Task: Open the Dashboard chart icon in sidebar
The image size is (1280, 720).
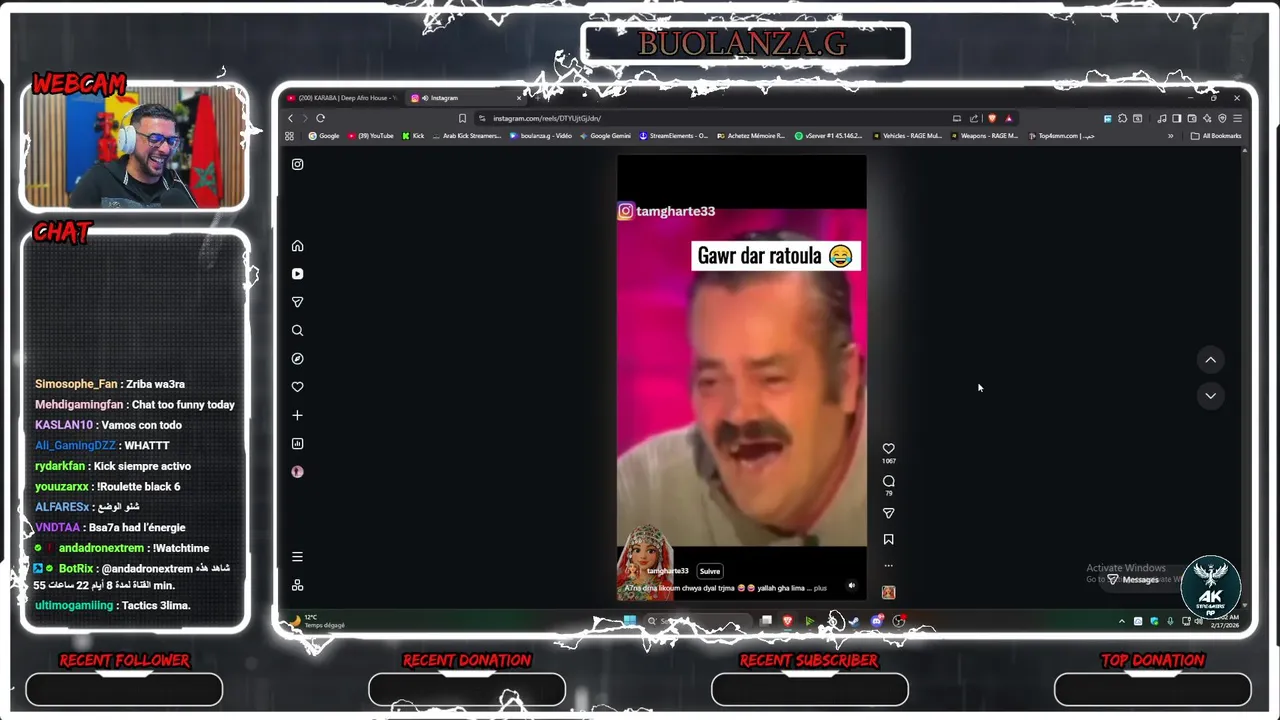Action: pyautogui.click(x=297, y=443)
